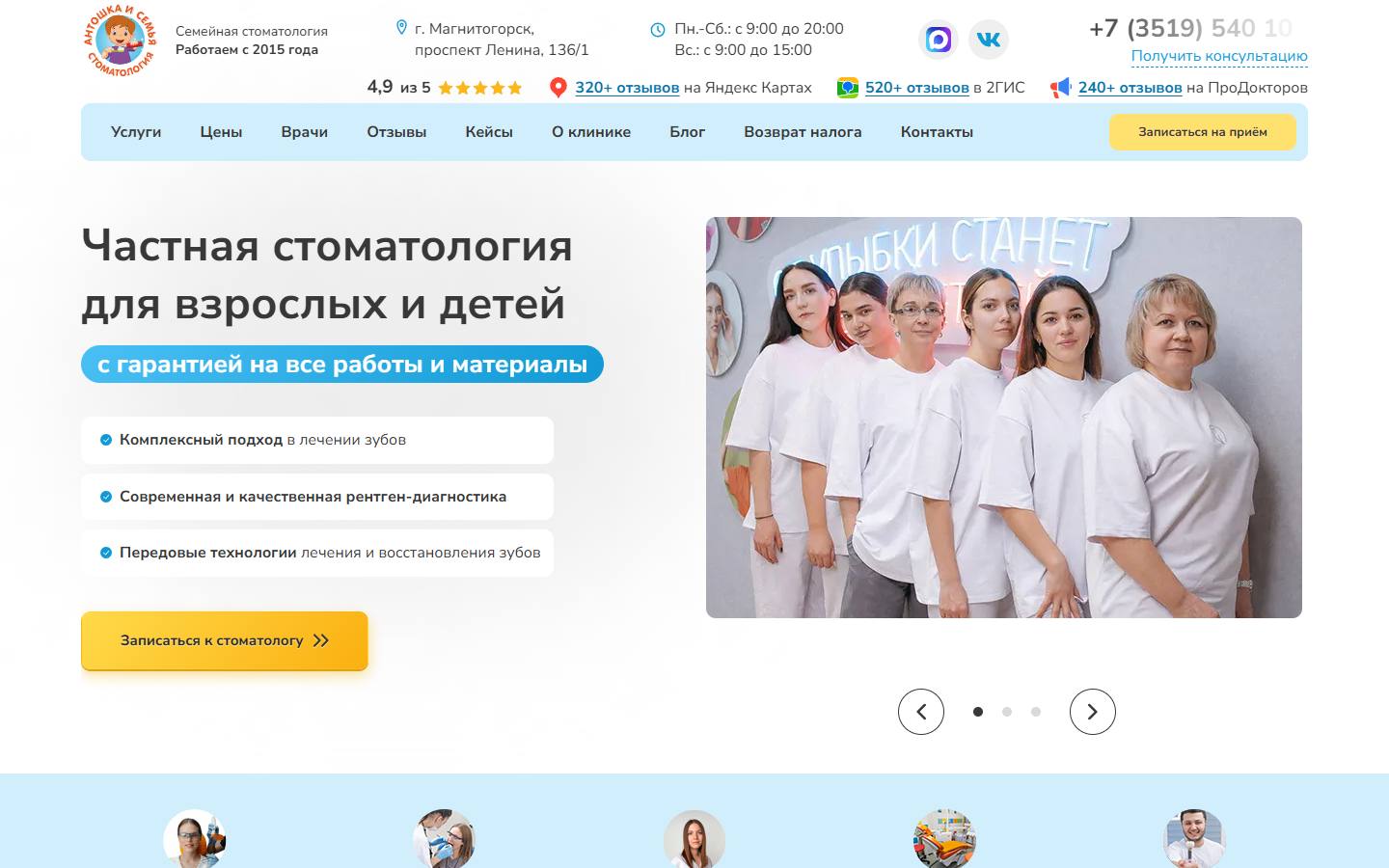This screenshot has height=868, width=1389.
Task: Show the previous slide with left arrow
Action: coord(921,712)
